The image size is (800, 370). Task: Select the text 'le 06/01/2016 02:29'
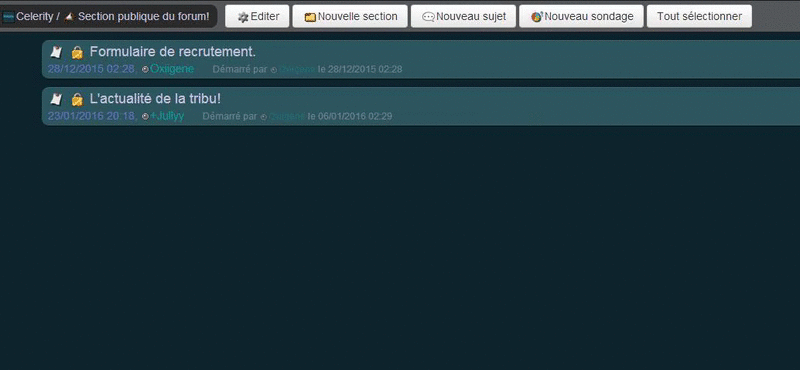[350, 117]
